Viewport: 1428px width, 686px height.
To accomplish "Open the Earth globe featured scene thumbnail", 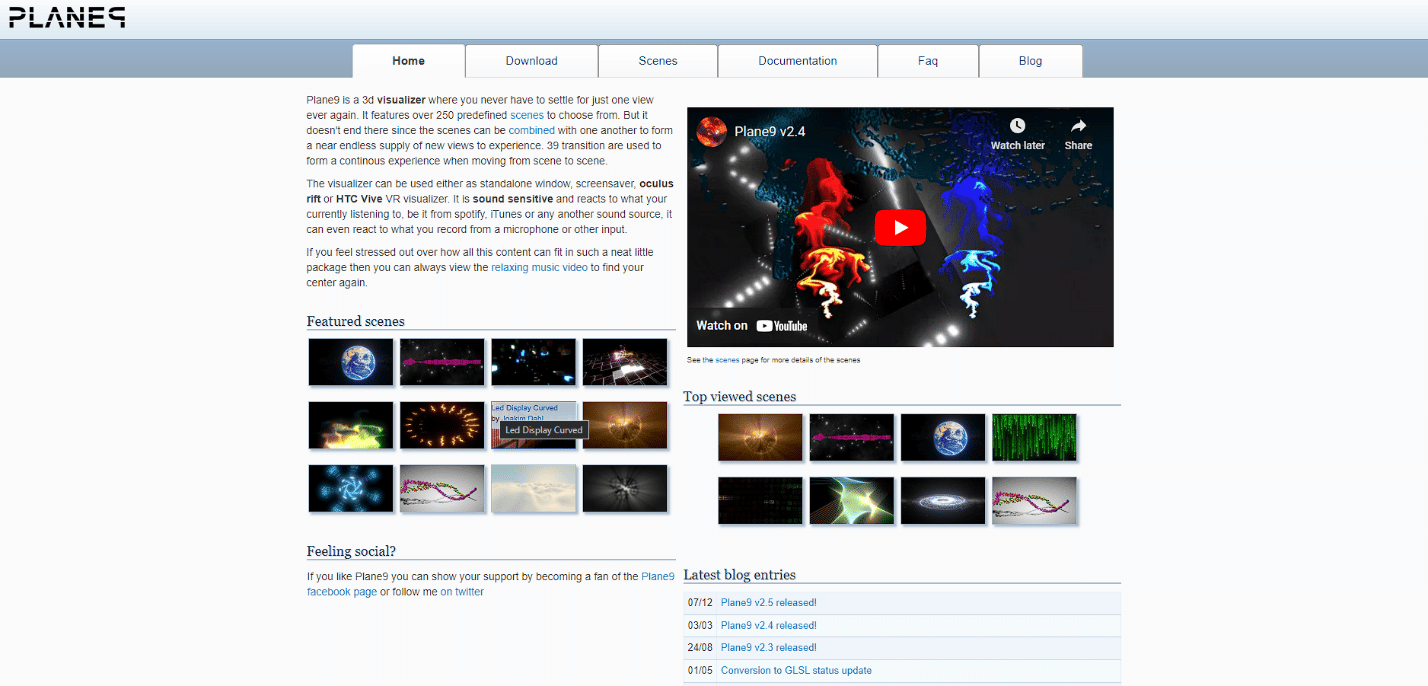I will (x=350, y=362).
